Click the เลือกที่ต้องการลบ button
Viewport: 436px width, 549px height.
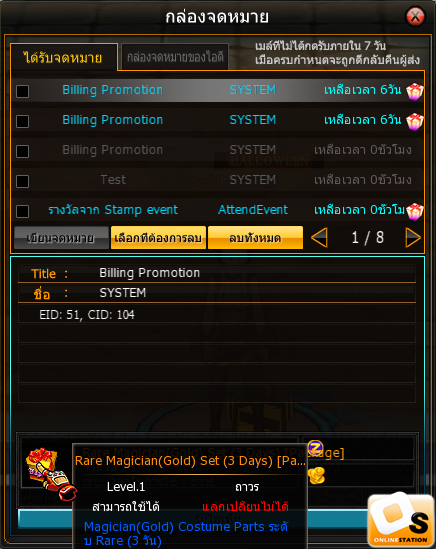pos(158,238)
